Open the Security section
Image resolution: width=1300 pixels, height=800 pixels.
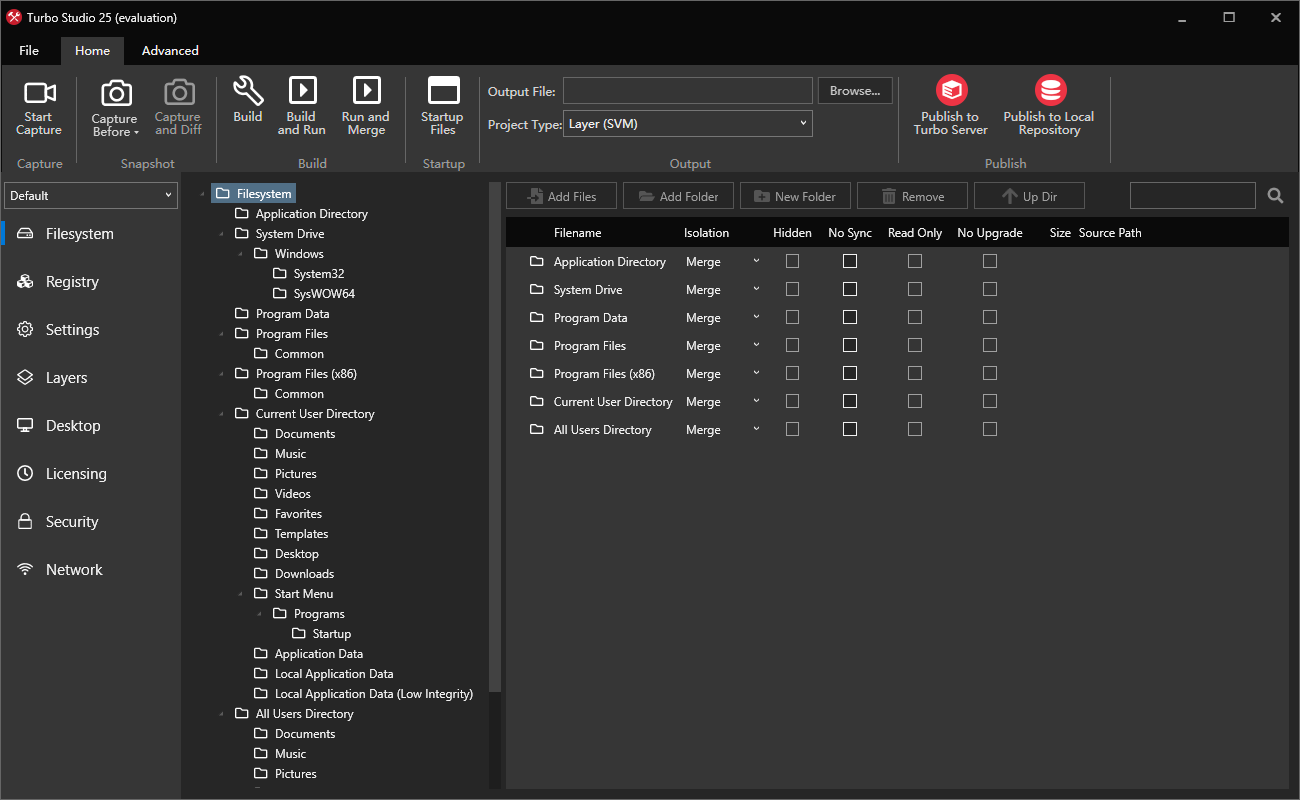[x=91, y=522]
